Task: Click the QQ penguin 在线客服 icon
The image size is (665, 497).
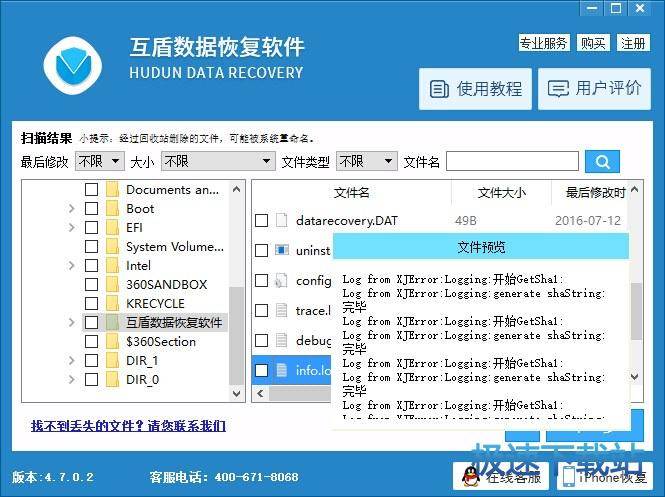Action: point(472,476)
